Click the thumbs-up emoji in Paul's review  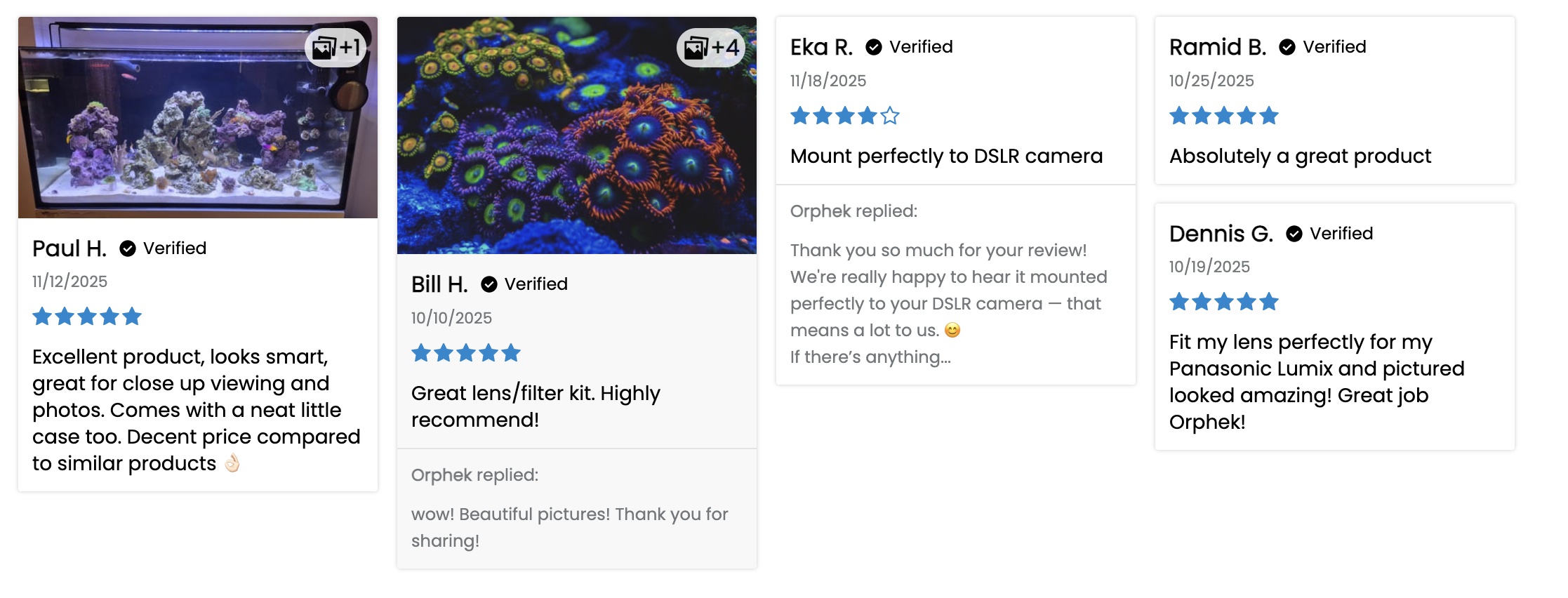(232, 463)
